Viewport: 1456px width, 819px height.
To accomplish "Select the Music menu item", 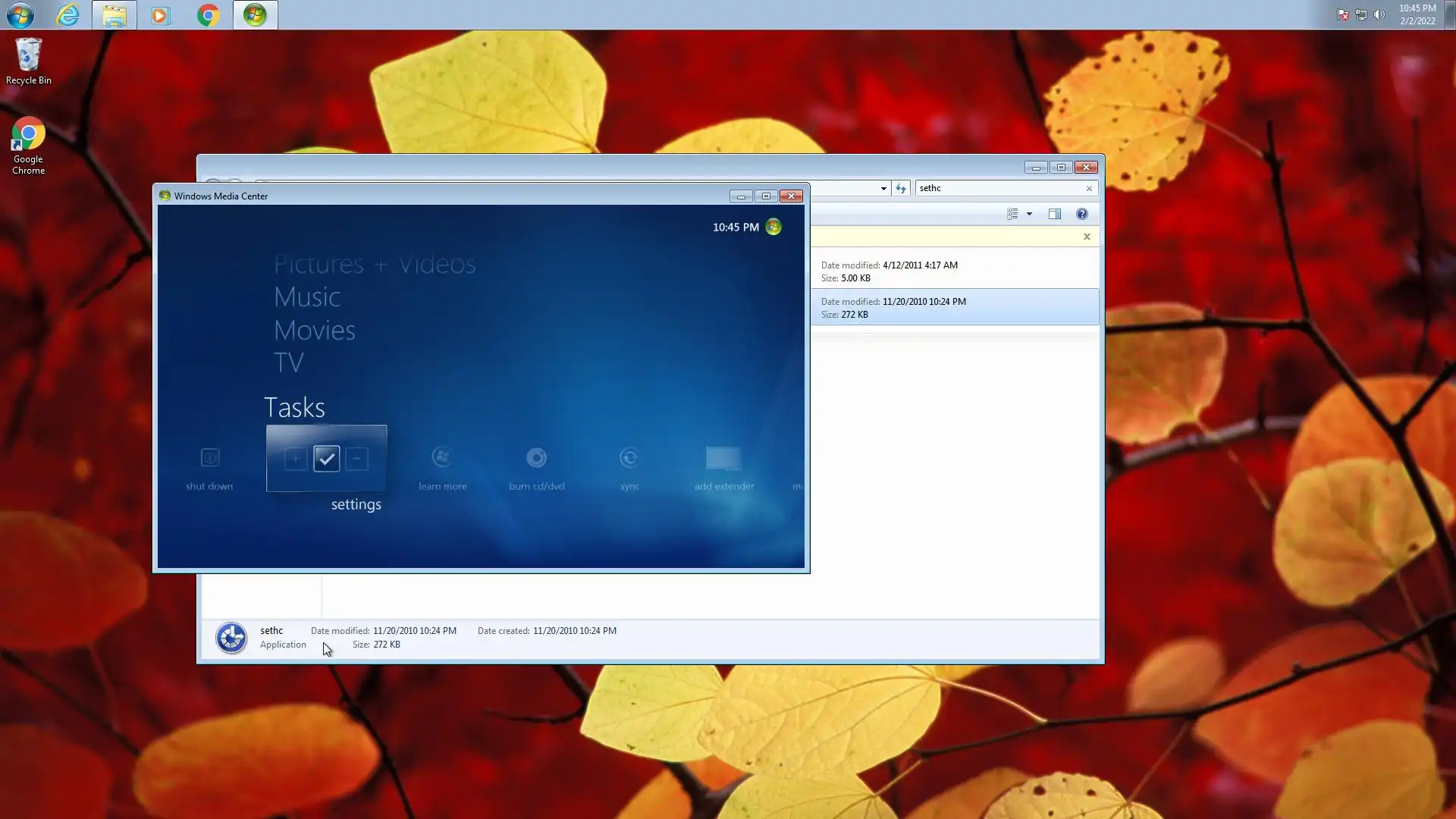I will [x=307, y=297].
